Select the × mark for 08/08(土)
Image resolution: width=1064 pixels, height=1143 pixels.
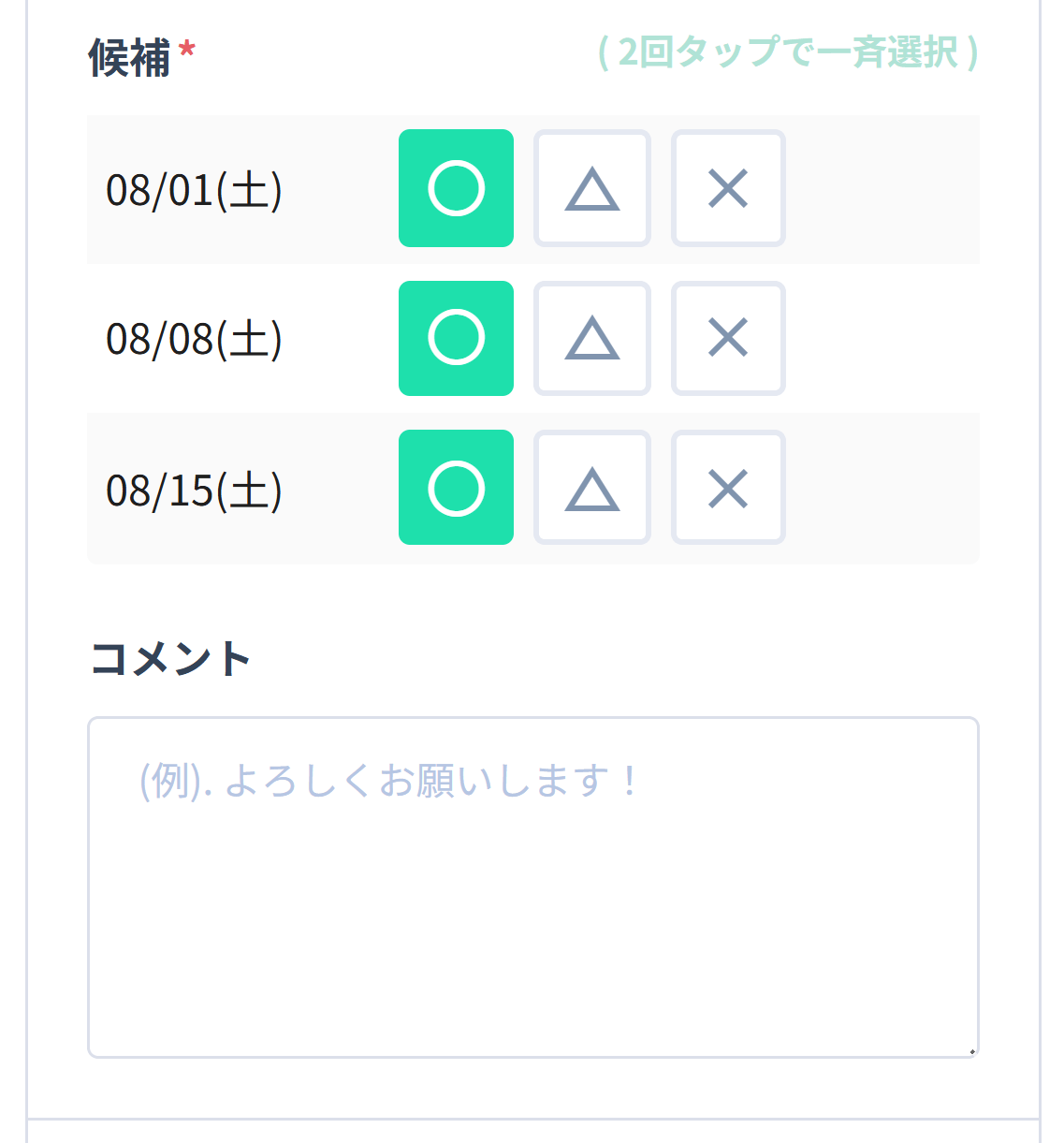point(728,339)
